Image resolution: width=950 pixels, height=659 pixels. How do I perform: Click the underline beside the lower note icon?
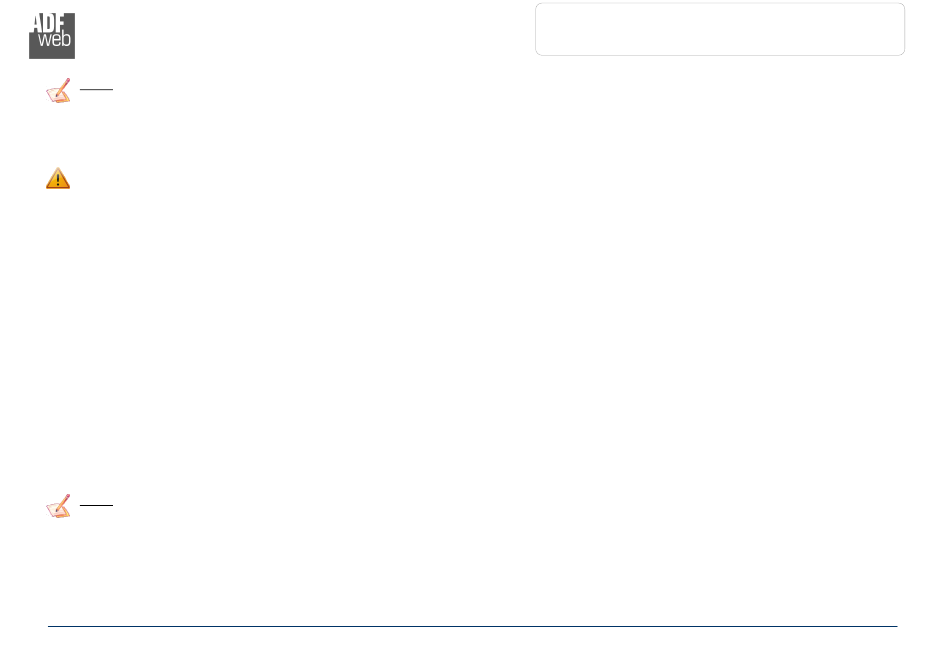[x=96, y=505]
